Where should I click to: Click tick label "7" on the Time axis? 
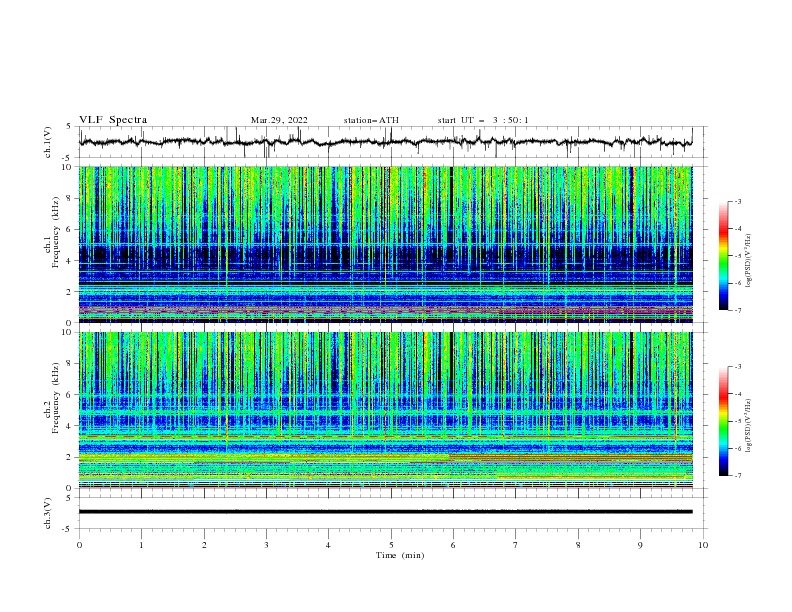pyautogui.click(x=516, y=545)
